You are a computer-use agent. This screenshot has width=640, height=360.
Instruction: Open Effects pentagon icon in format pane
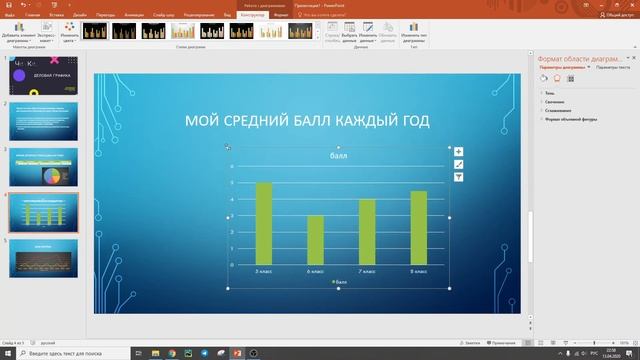point(557,78)
